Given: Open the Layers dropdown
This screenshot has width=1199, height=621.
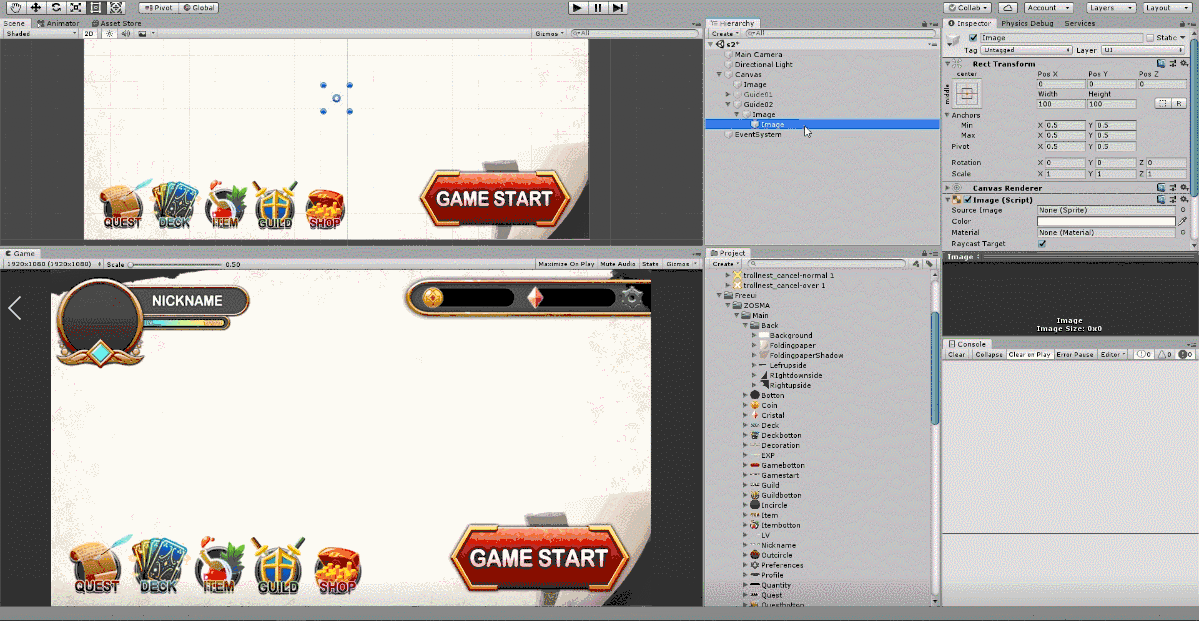Looking at the screenshot, I should point(1111,8).
